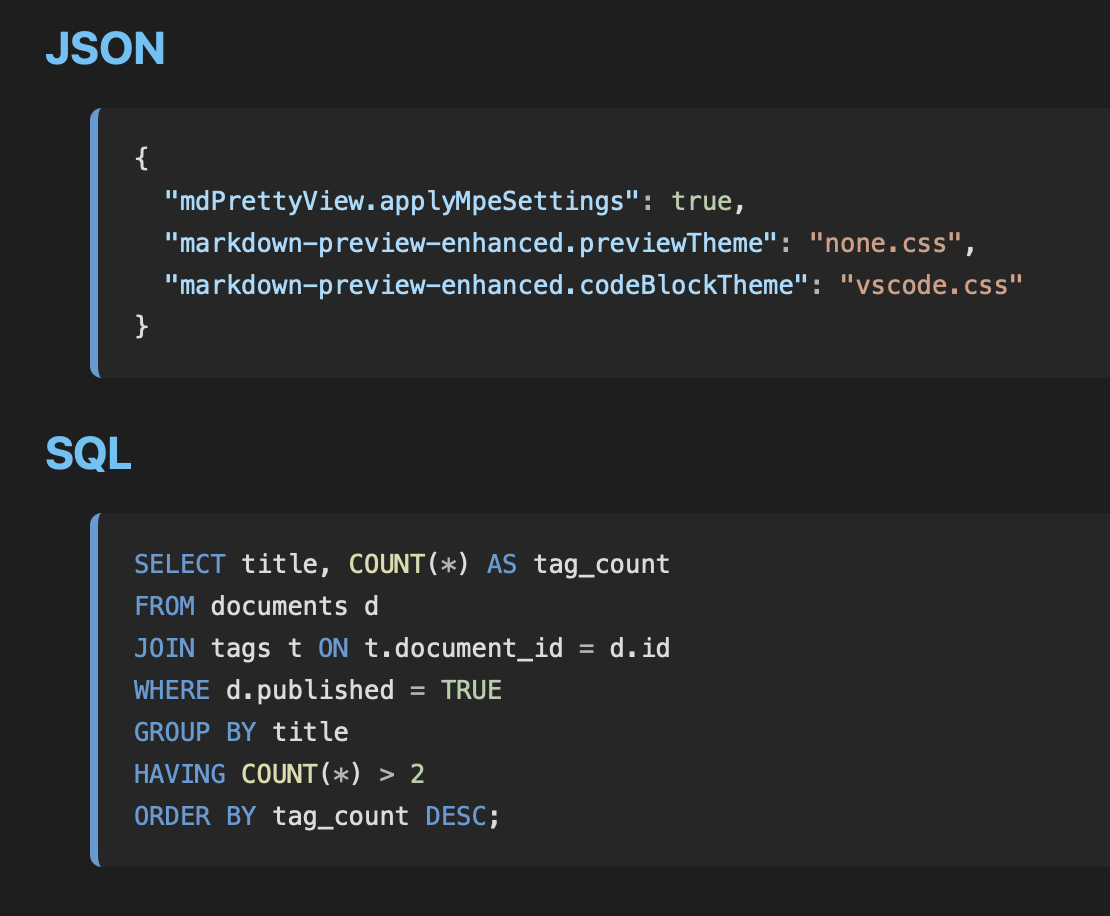This screenshot has height=916, width=1110.
Task: Click the WHERE keyword
Action: pos(172,690)
